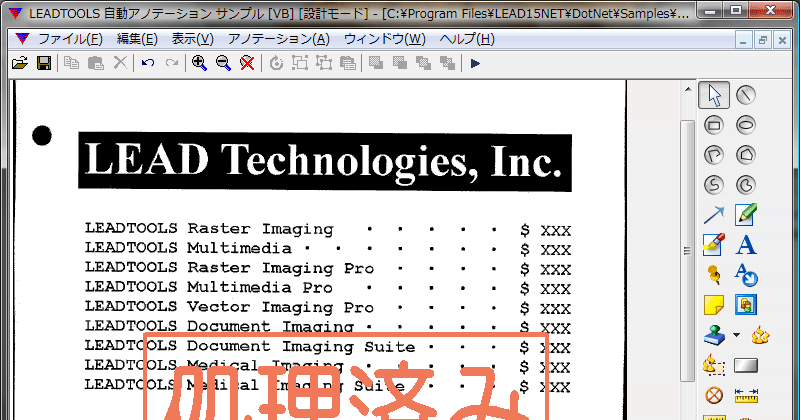800x420 pixels.
Task: Select the green Rubber Stamp tool
Action: tap(714, 335)
